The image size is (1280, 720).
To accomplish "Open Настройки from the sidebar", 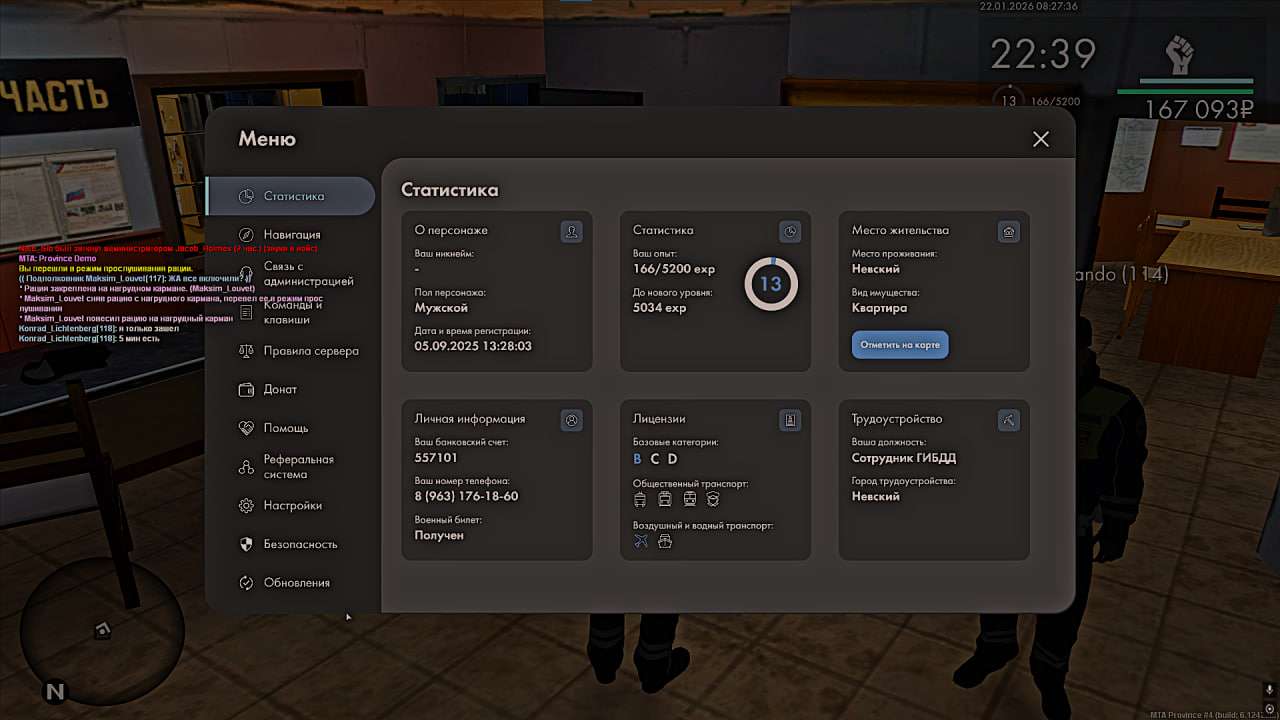I will pos(292,506).
